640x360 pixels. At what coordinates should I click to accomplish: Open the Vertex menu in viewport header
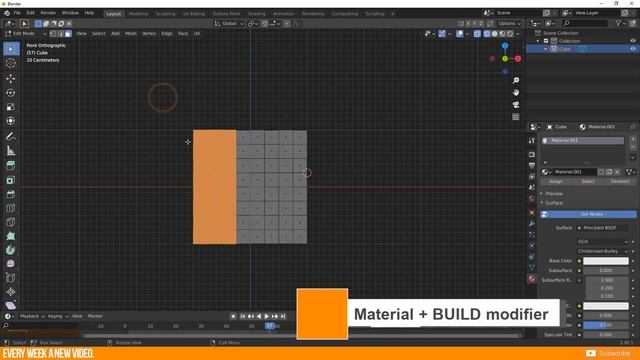click(149, 33)
